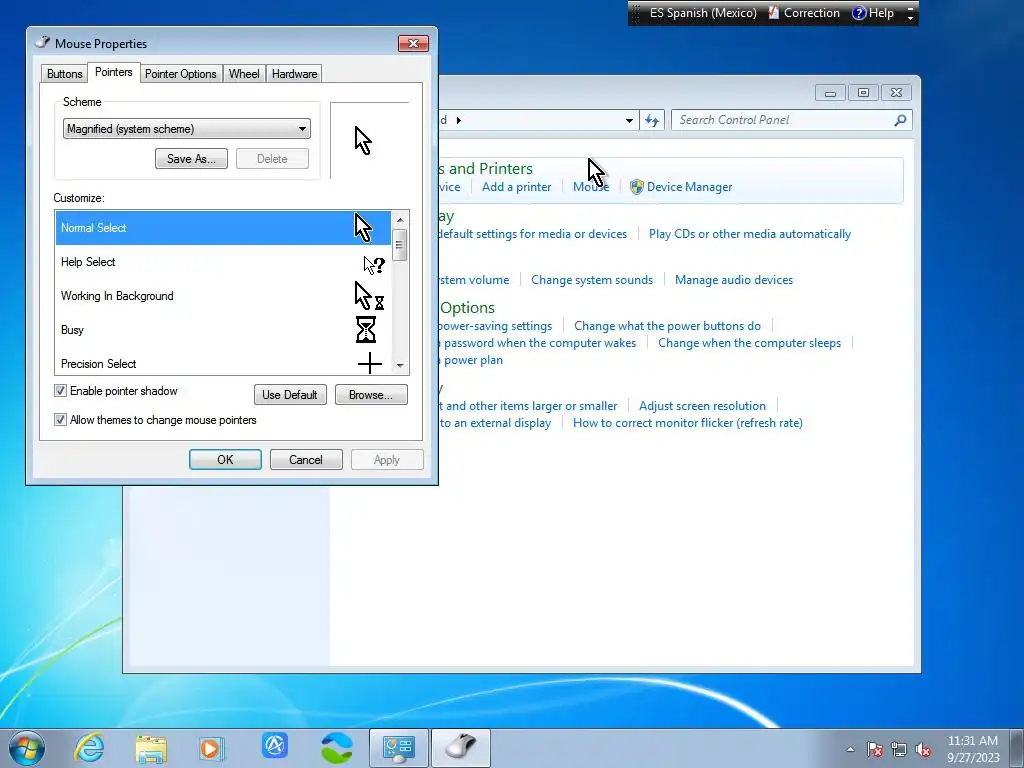Click the pointer list scrollbar thumb

tap(400, 245)
